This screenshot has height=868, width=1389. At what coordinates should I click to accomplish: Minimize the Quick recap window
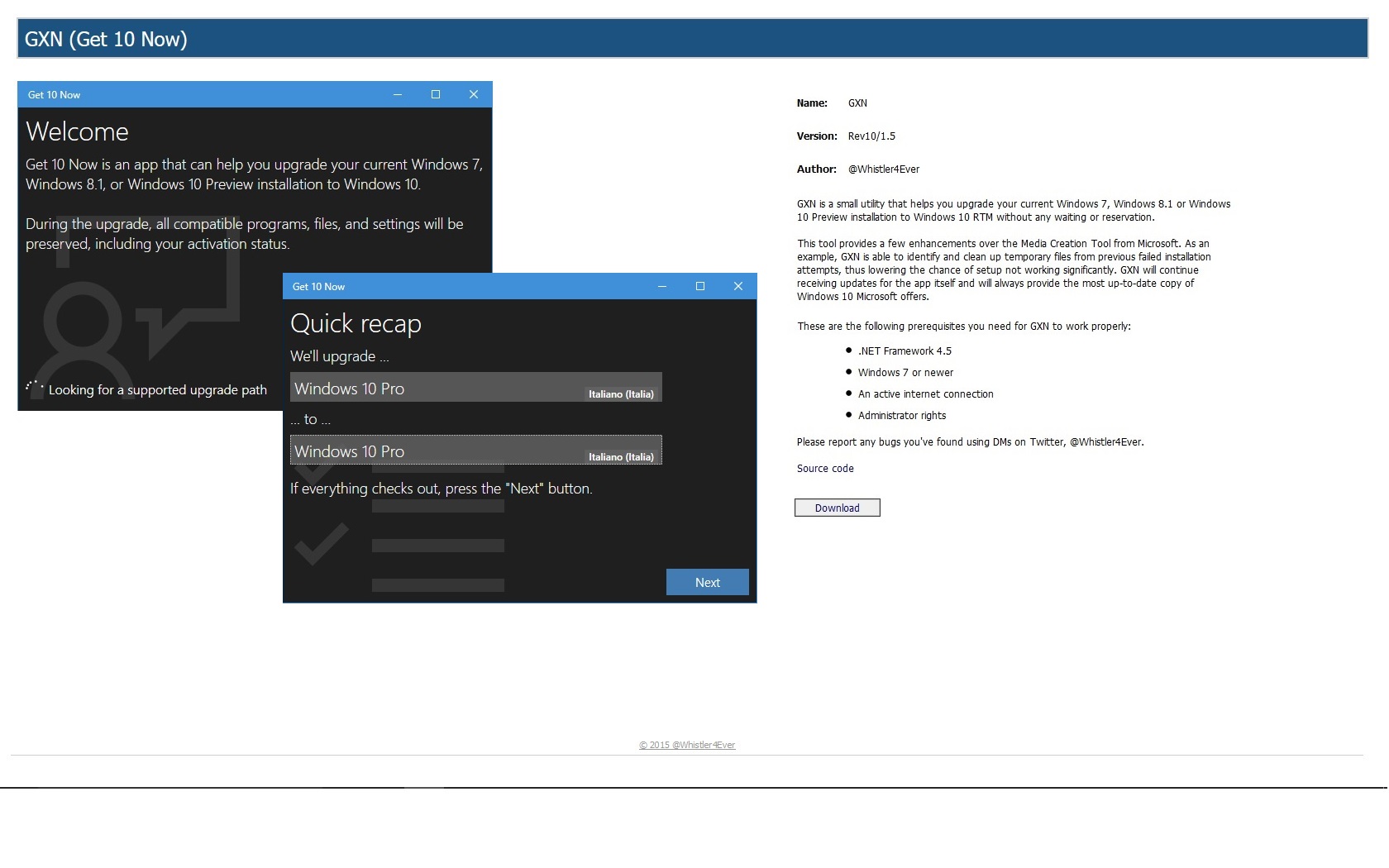661,286
